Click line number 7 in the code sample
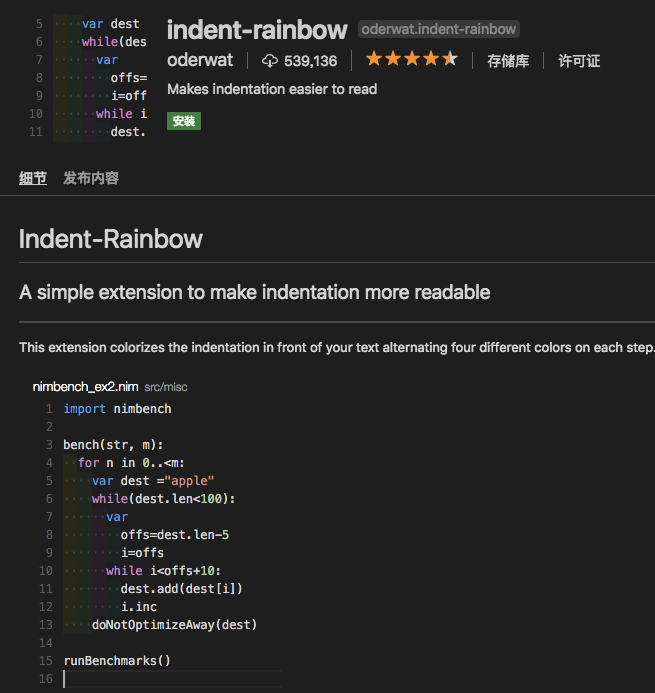 click(49, 517)
